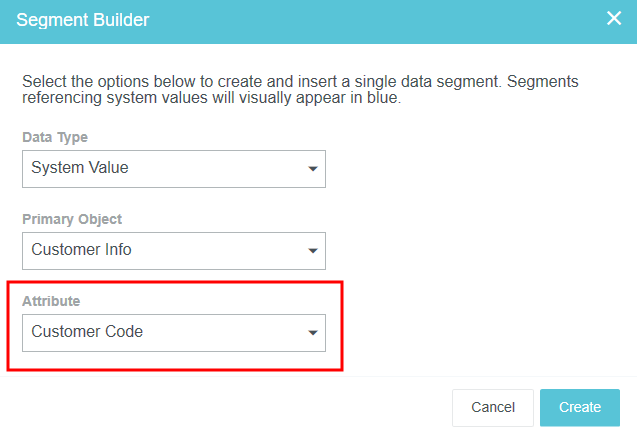Click the 'Data Type' field label
Screen dimensions: 637x436
55,137
